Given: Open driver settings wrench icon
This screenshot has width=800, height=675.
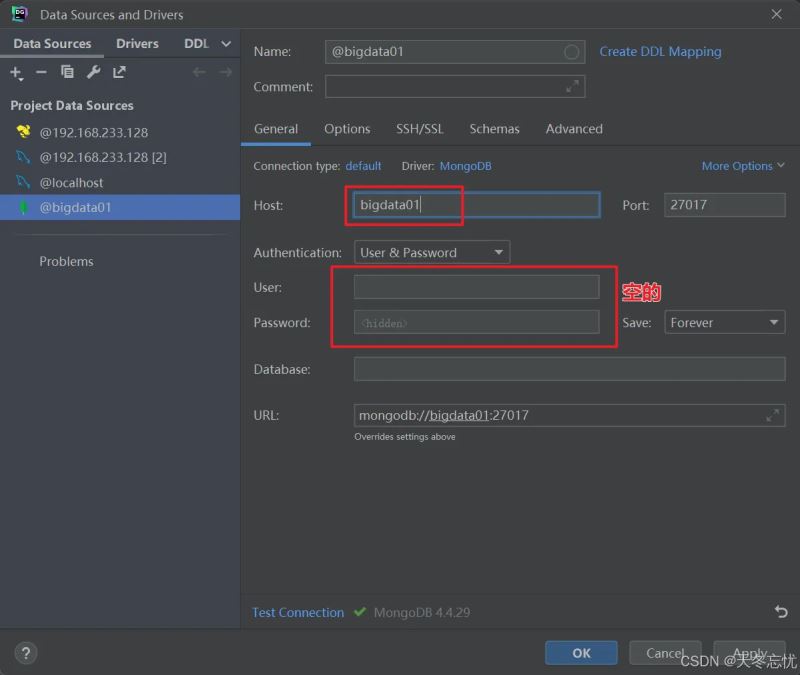Looking at the screenshot, I should tap(93, 72).
